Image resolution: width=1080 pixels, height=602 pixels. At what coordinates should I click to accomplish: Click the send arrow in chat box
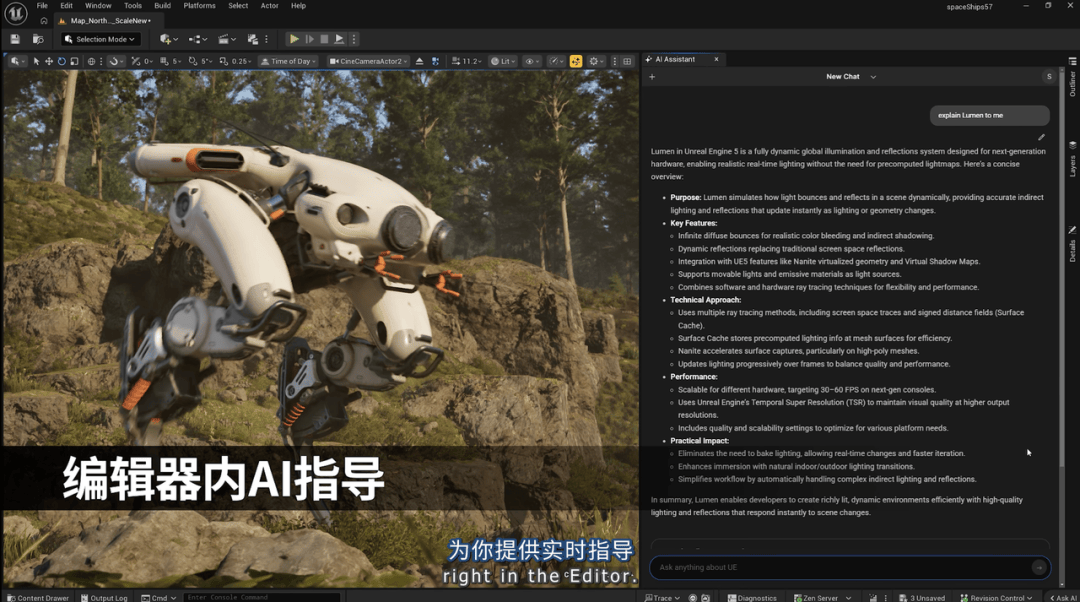point(1038,567)
